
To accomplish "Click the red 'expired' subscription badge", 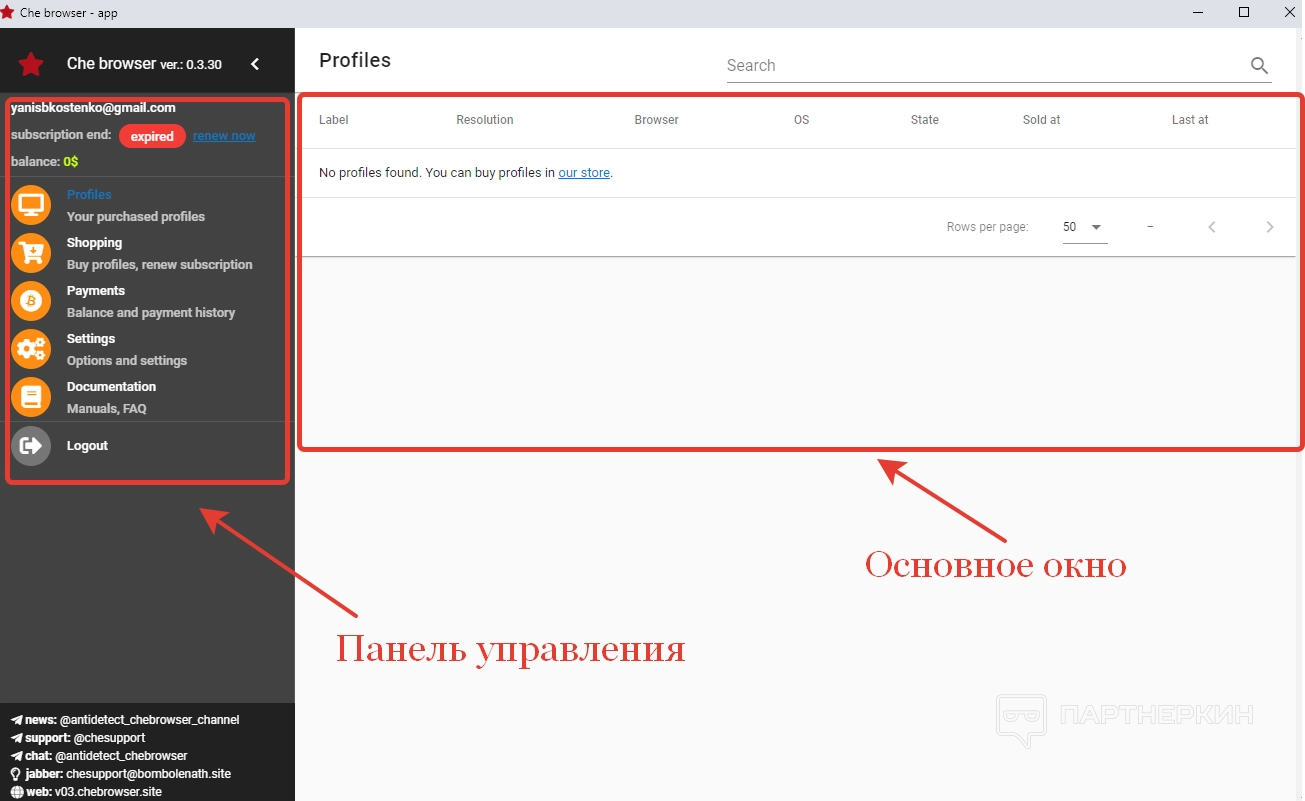I will pos(152,136).
